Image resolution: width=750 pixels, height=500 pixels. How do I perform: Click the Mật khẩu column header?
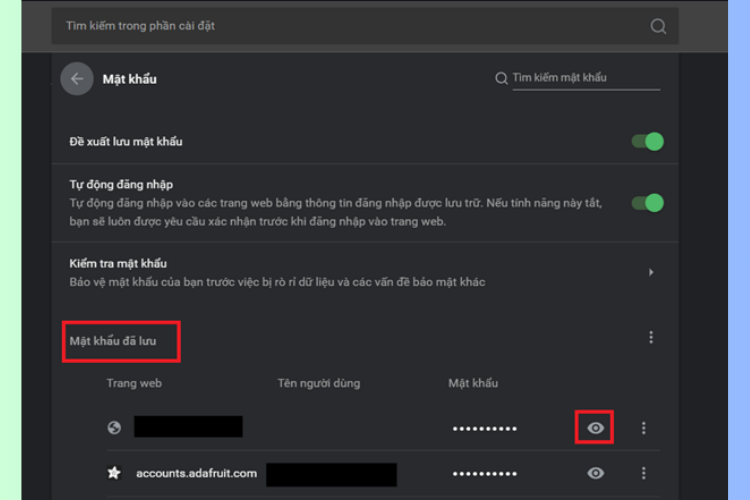pyautogui.click(x=473, y=383)
